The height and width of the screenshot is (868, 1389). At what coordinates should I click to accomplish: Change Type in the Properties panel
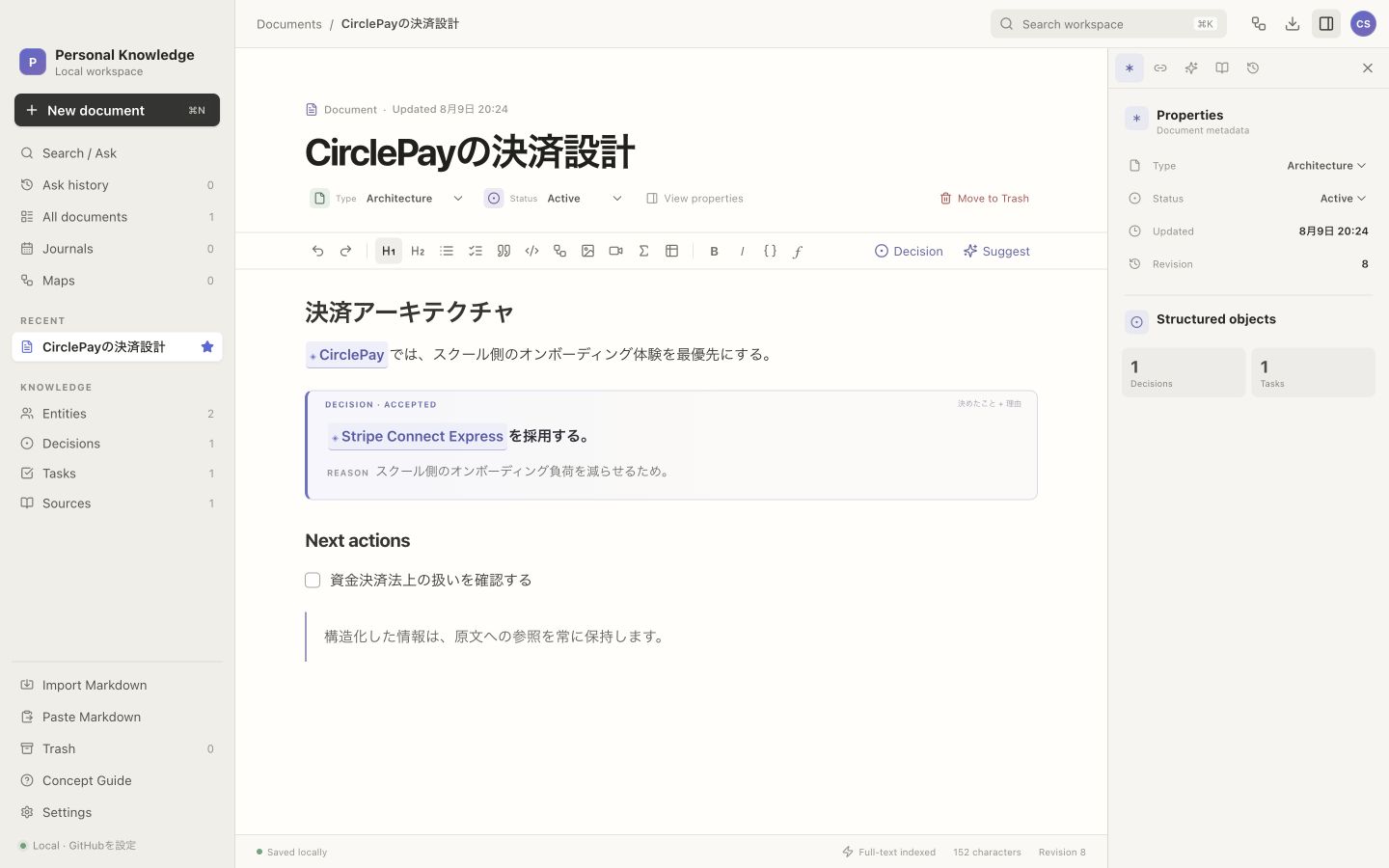pyautogui.click(x=1326, y=166)
